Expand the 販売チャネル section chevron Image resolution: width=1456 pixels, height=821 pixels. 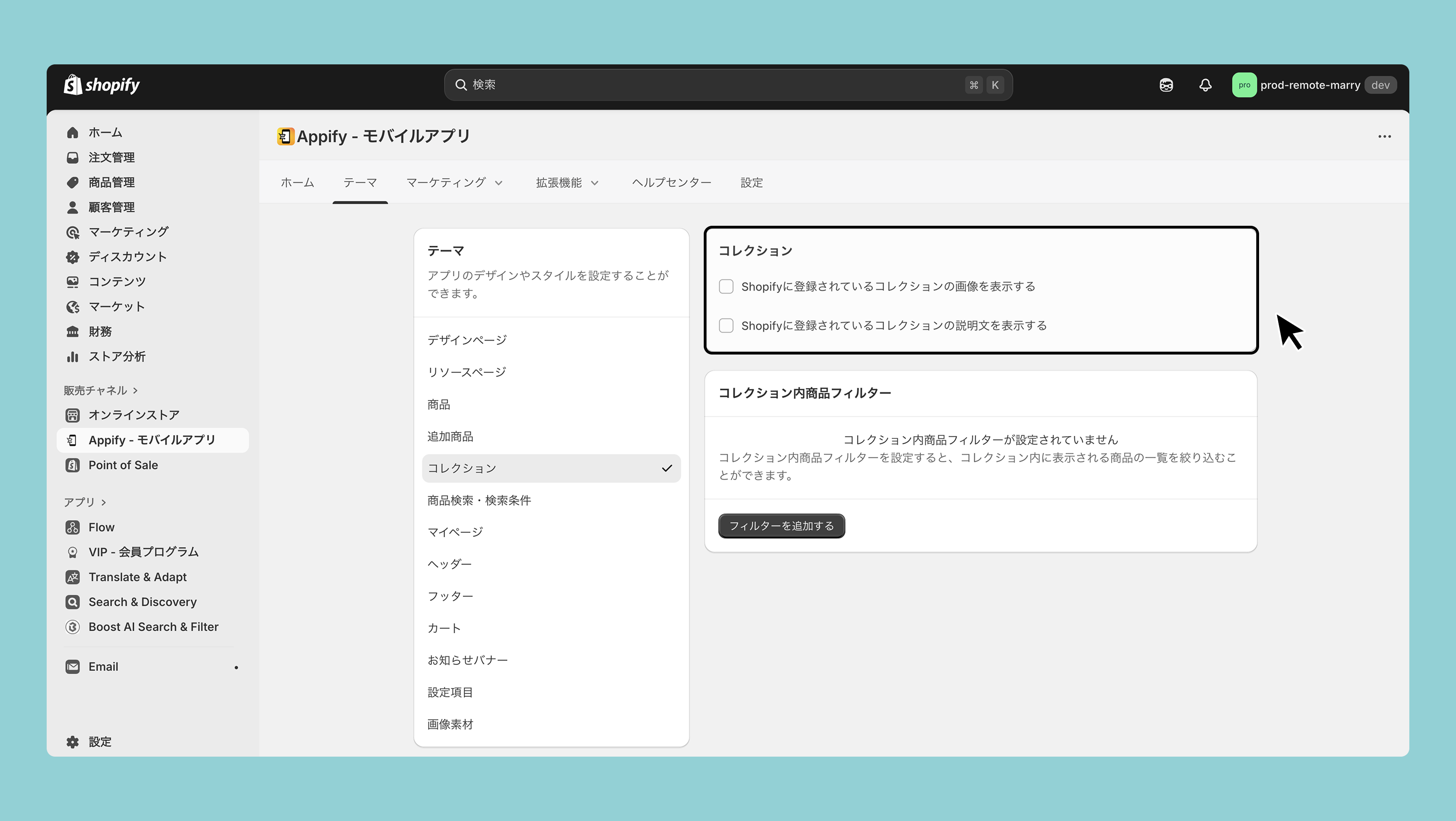[x=135, y=390]
